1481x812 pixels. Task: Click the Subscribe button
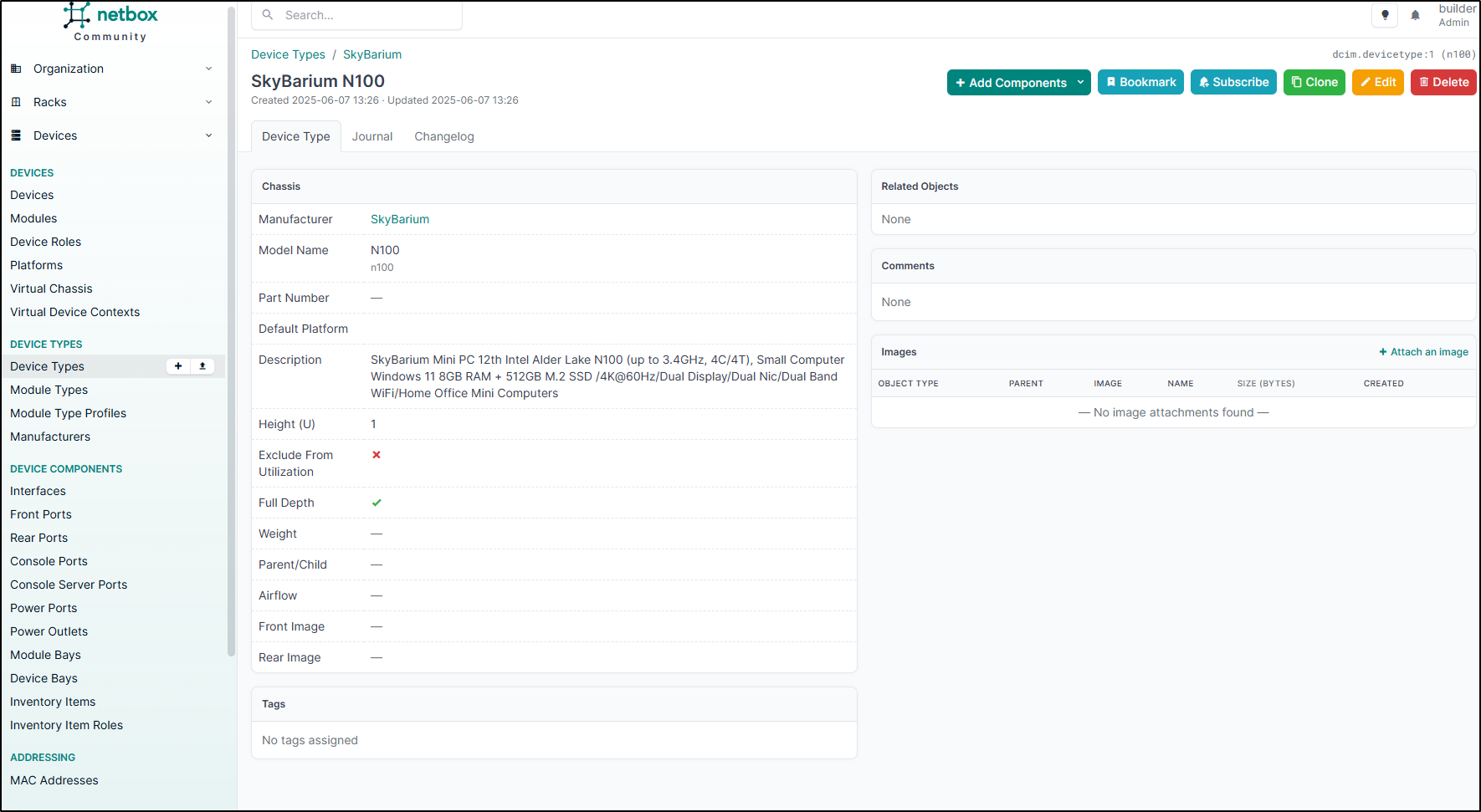tap(1233, 82)
